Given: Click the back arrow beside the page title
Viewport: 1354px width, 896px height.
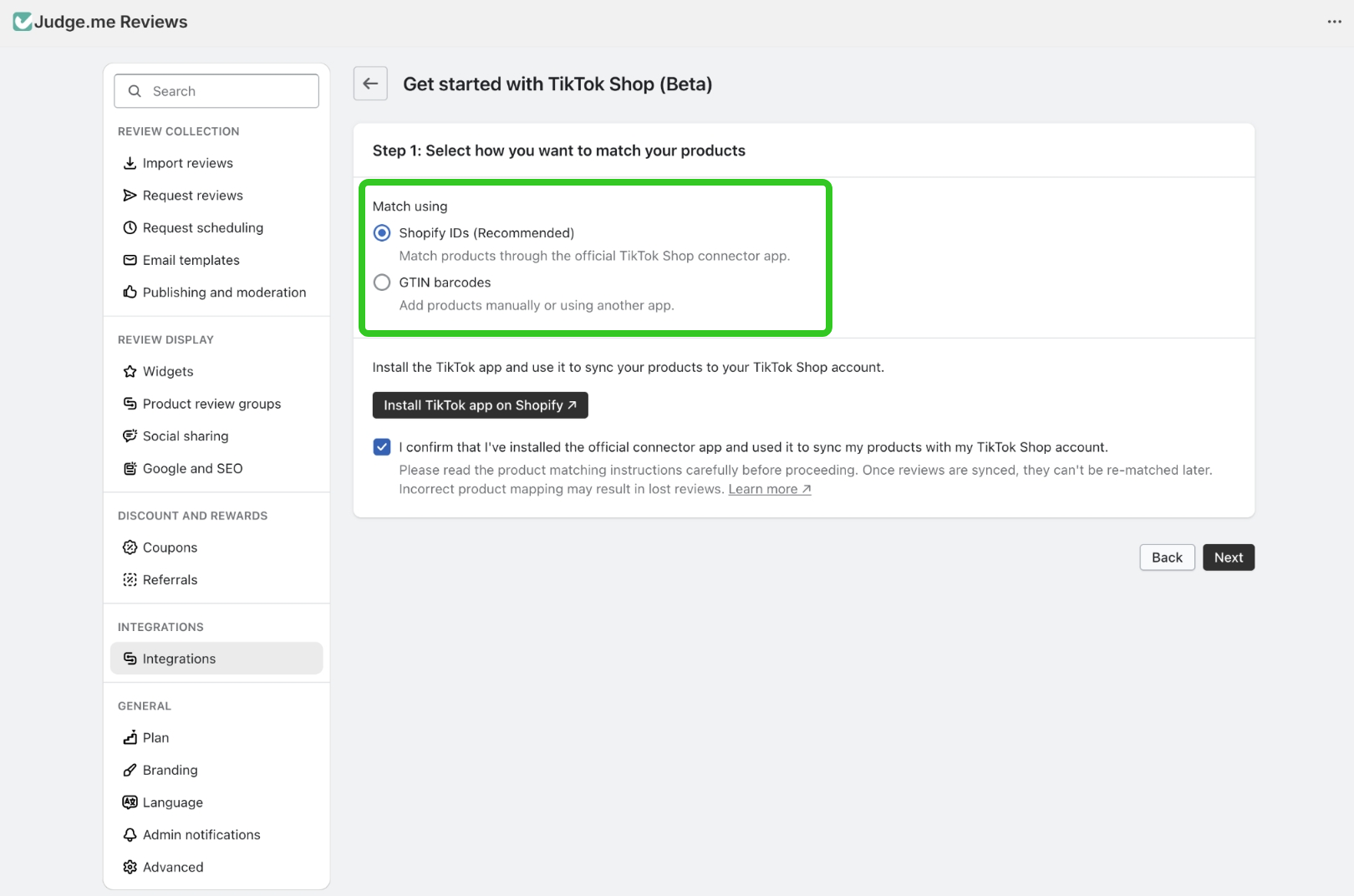Looking at the screenshot, I should tap(370, 84).
